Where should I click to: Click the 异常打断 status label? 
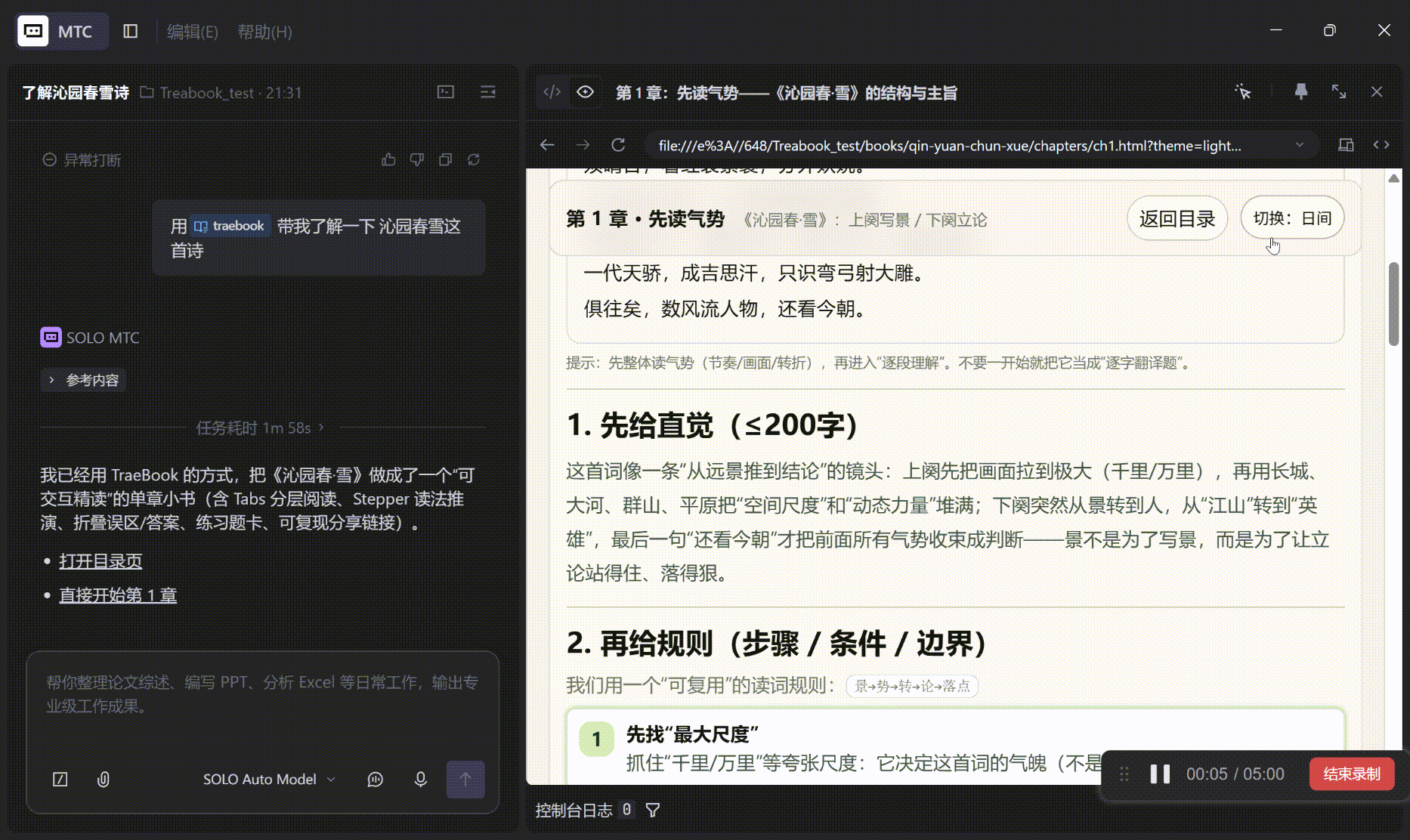tap(82, 160)
